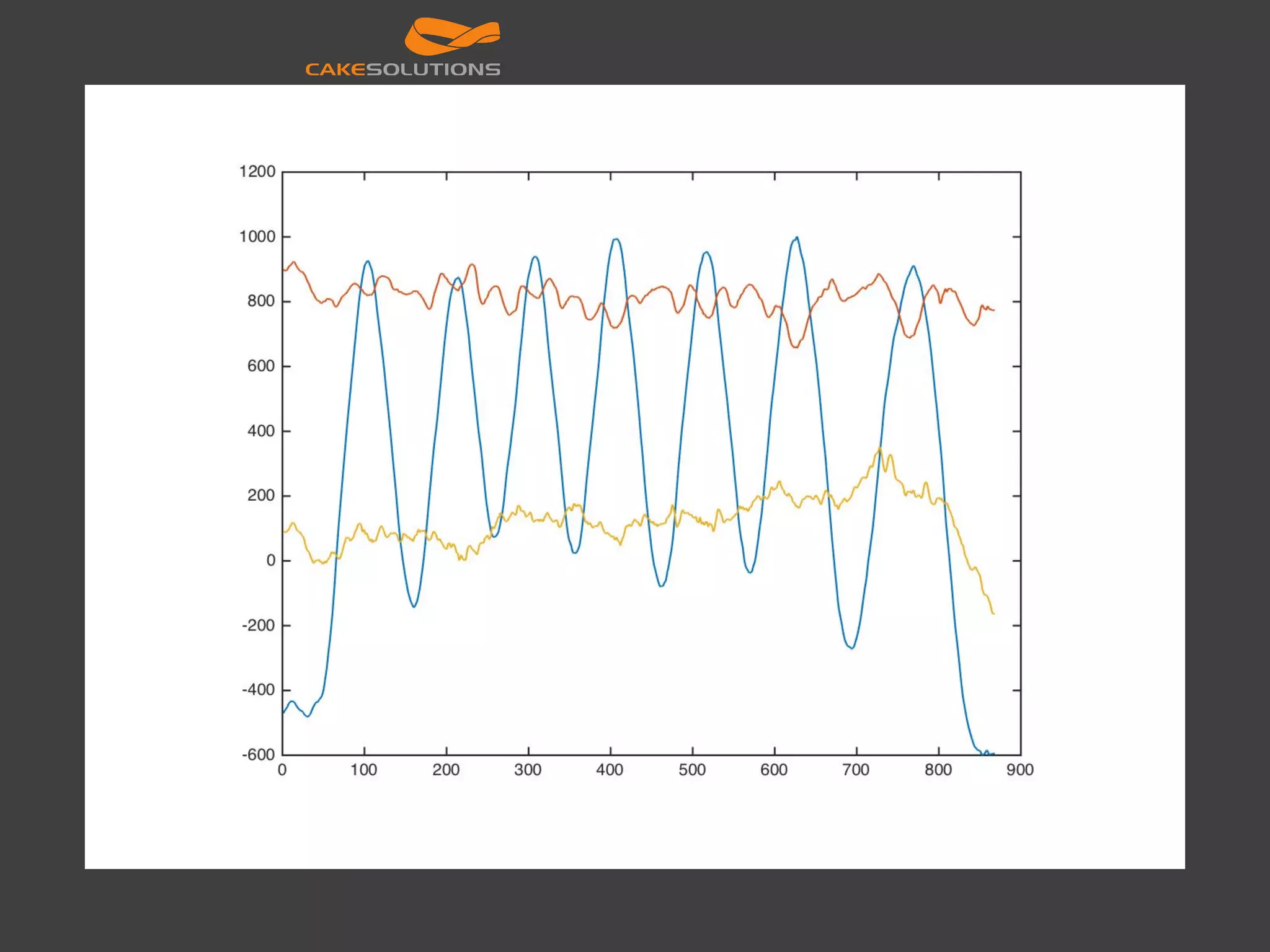Click the 700 label on the horizontal axis
1270x952 pixels.
[856, 770]
